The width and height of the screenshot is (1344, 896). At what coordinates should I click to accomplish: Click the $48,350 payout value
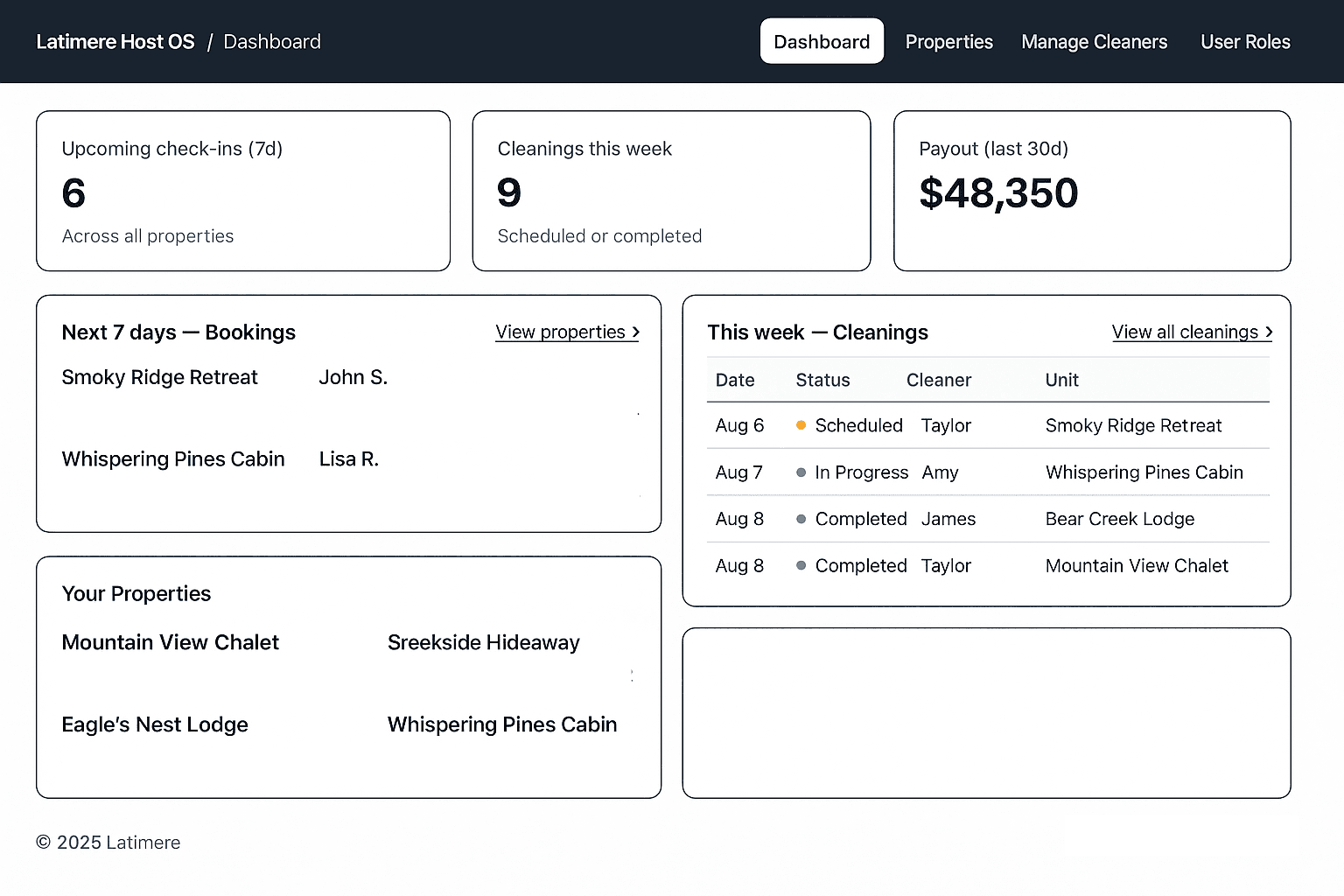pyautogui.click(x=998, y=193)
